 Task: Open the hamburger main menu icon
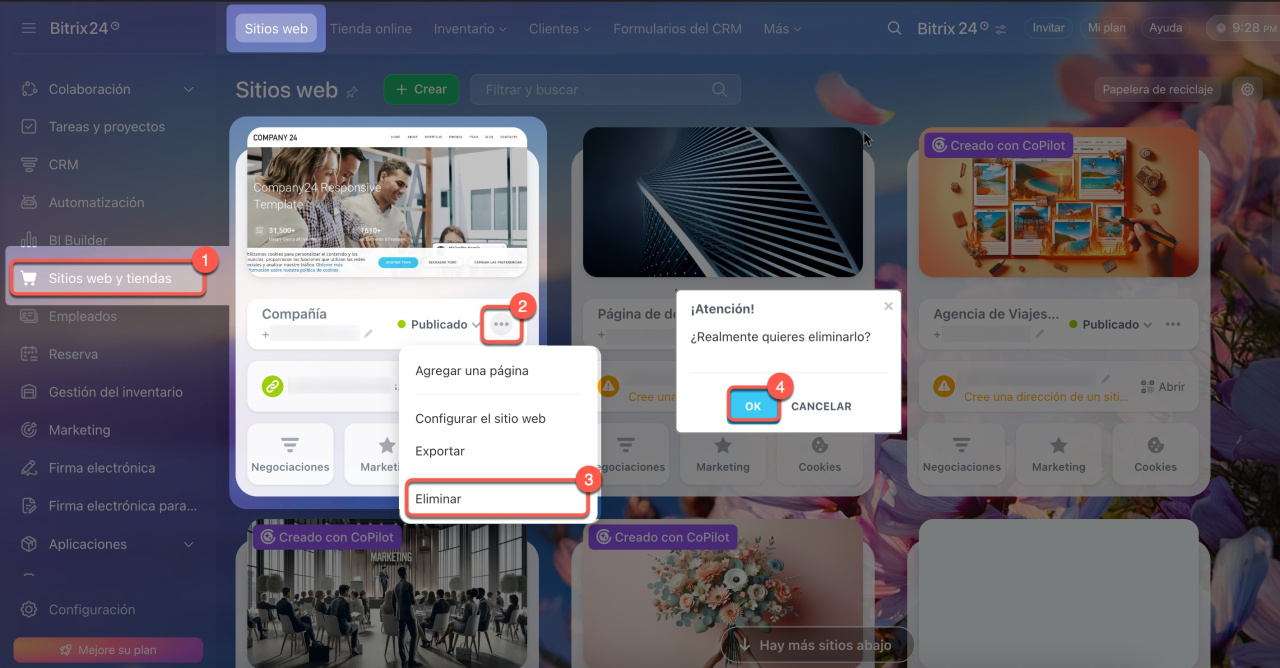pyautogui.click(x=29, y=28)
